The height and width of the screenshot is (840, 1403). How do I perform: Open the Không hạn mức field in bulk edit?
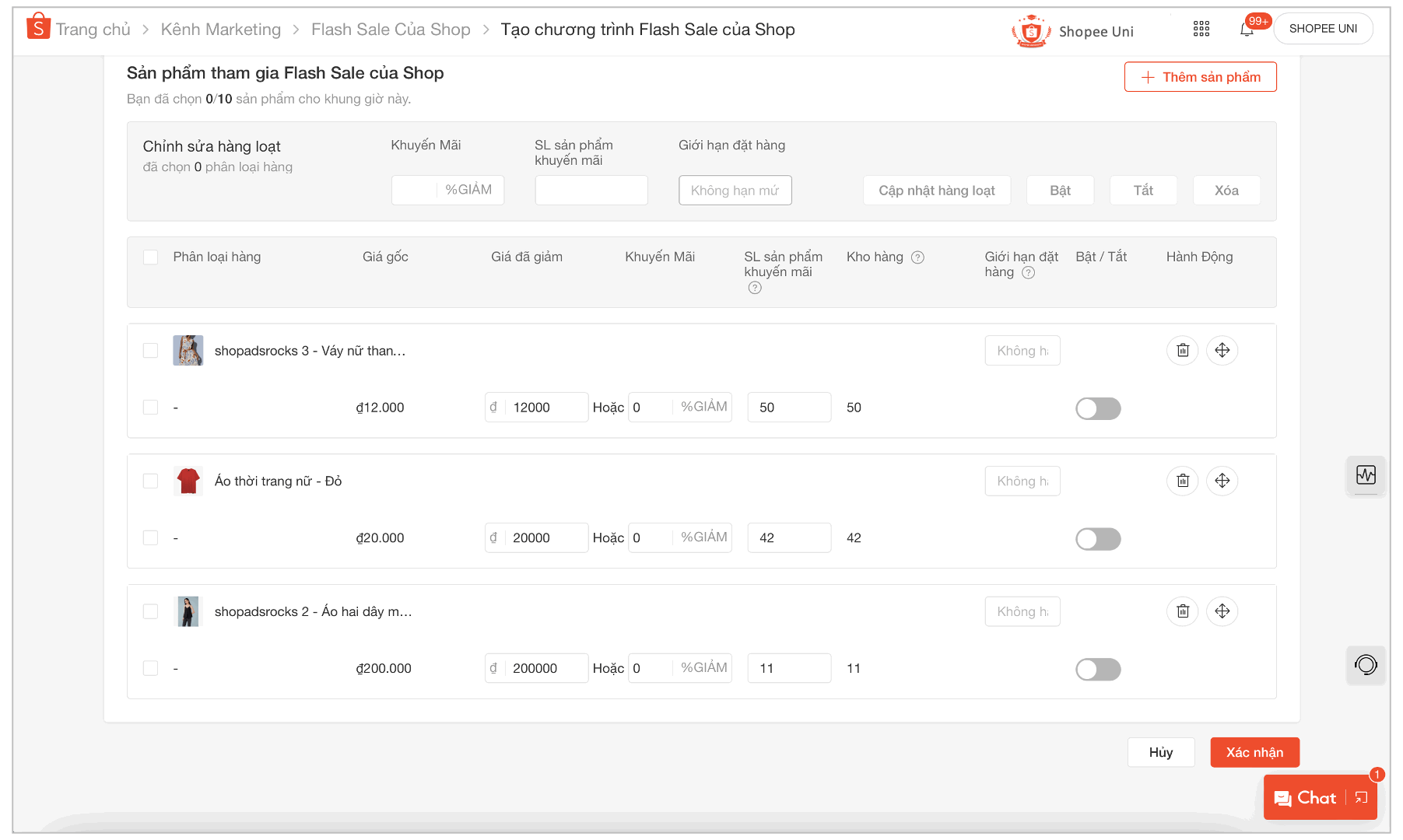(735, 190)
